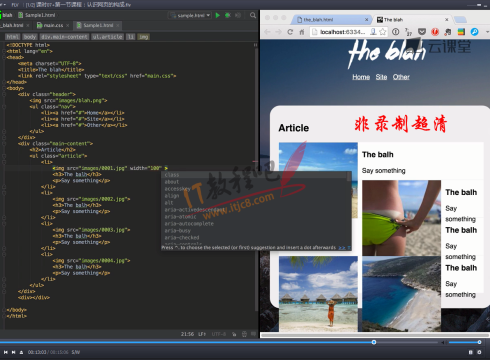Bookmark page with the star icon

(383, 32)
